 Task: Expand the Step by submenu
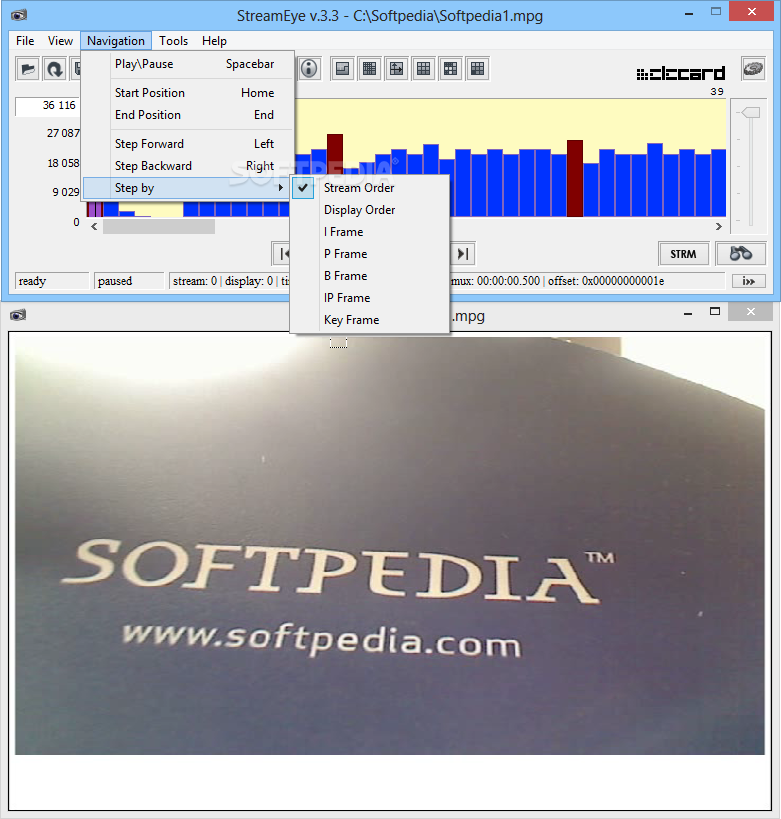[187, 188]
